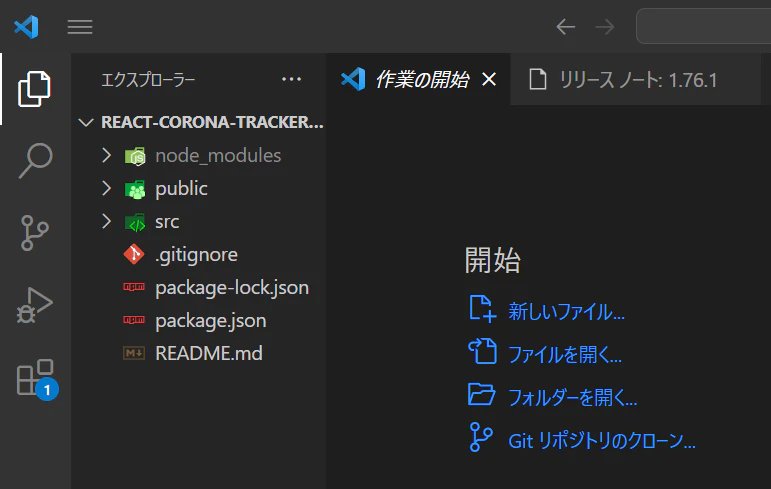Open the Explorer view in activity bar
Viewport: 771px width, 489px height.
(x=34, y=89)
